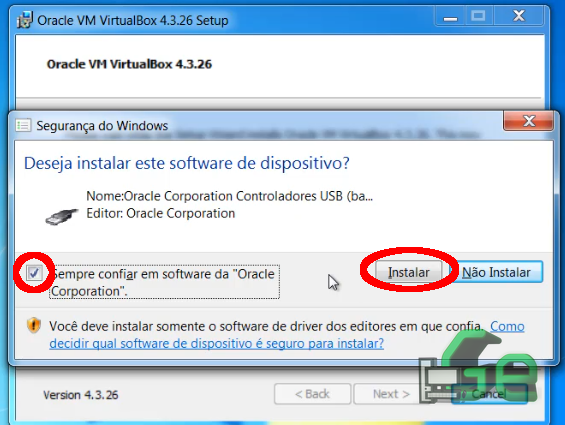Click the security shield warning icon
The image size is (565, 425).
click(x=34, y=326)
